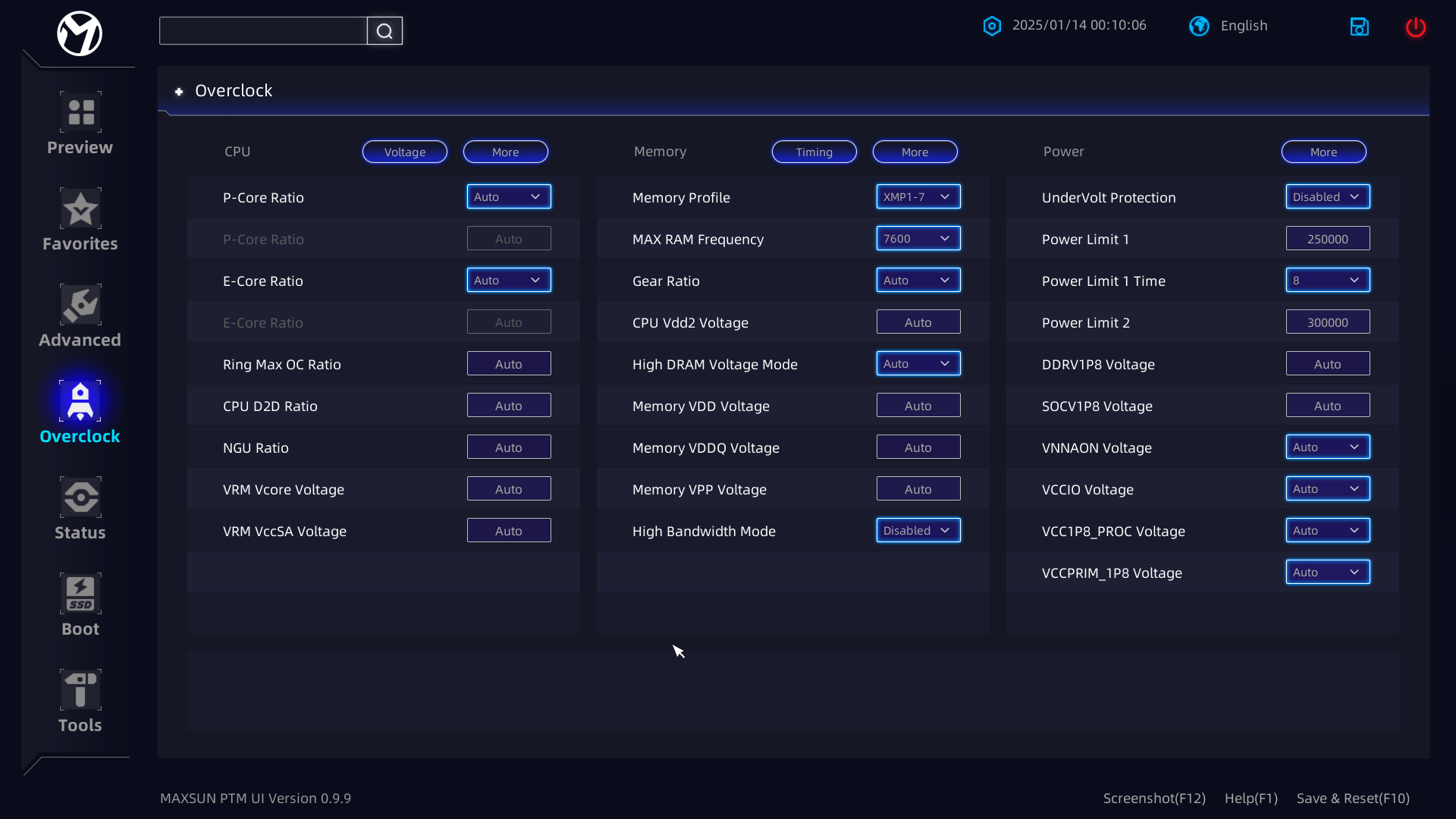Viewport: 1456px width, 819px height.
Task: Expand UnderVolt Protection Disabled dropdown
Action: [x=1327, y=197]
